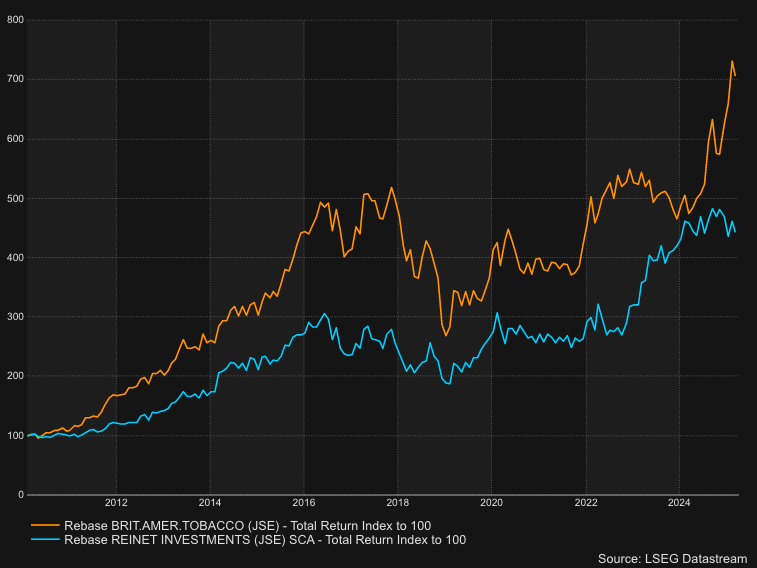The image size is (757, 568).
Task: Click the blue REINET INVESTMENTS legend line swatch
Action: 45,539
